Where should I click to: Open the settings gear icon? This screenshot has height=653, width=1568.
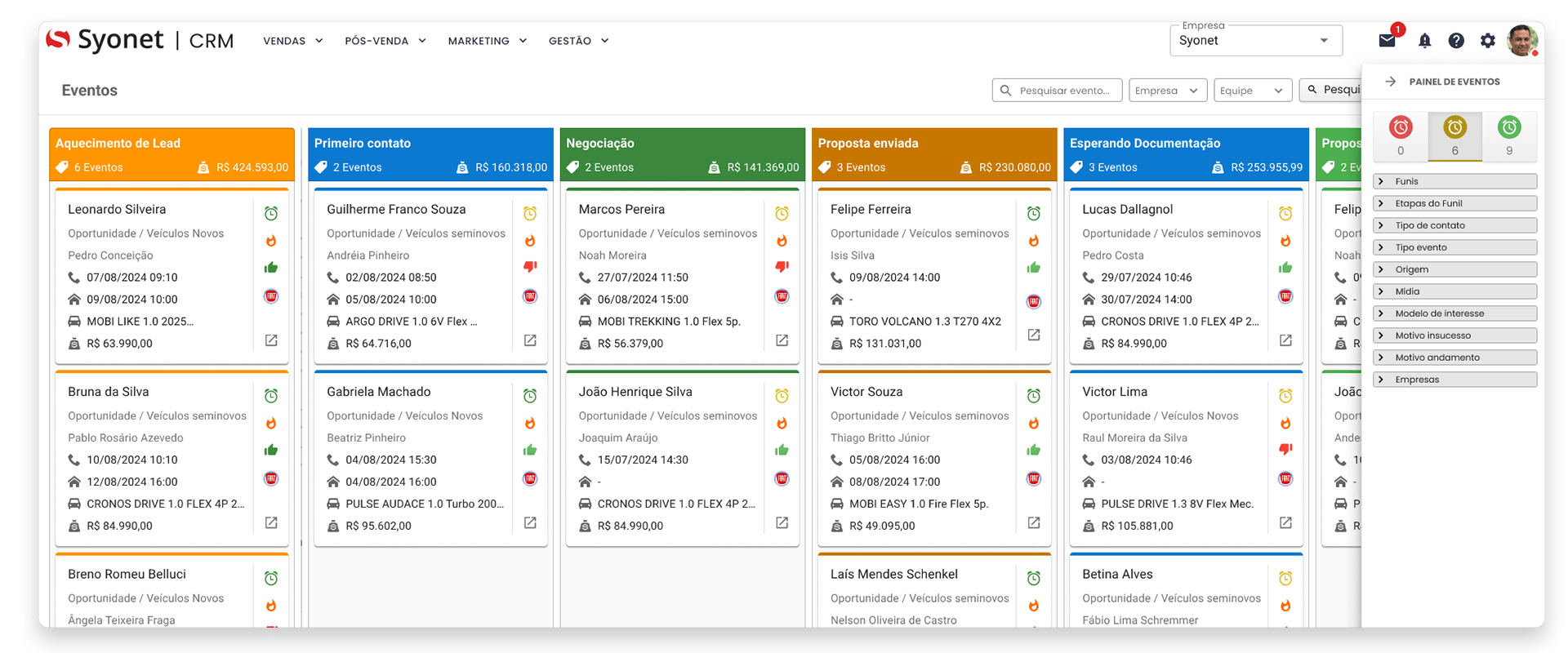click(x=1488, y=41)
